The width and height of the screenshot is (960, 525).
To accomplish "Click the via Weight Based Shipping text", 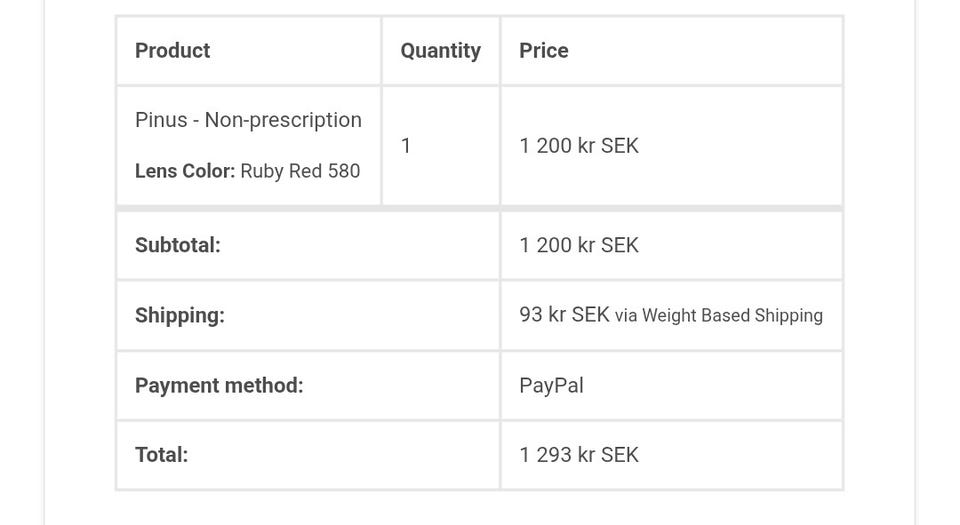I will coord(719,316).
